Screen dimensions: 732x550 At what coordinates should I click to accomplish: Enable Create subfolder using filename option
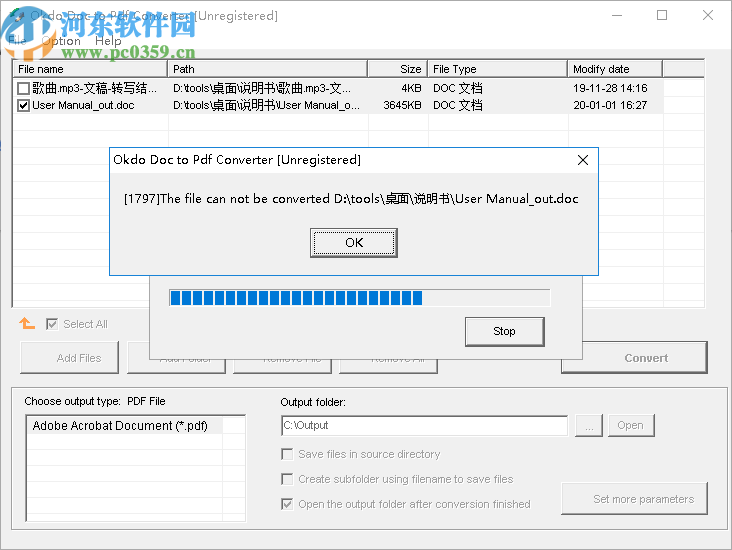(287, 479)
